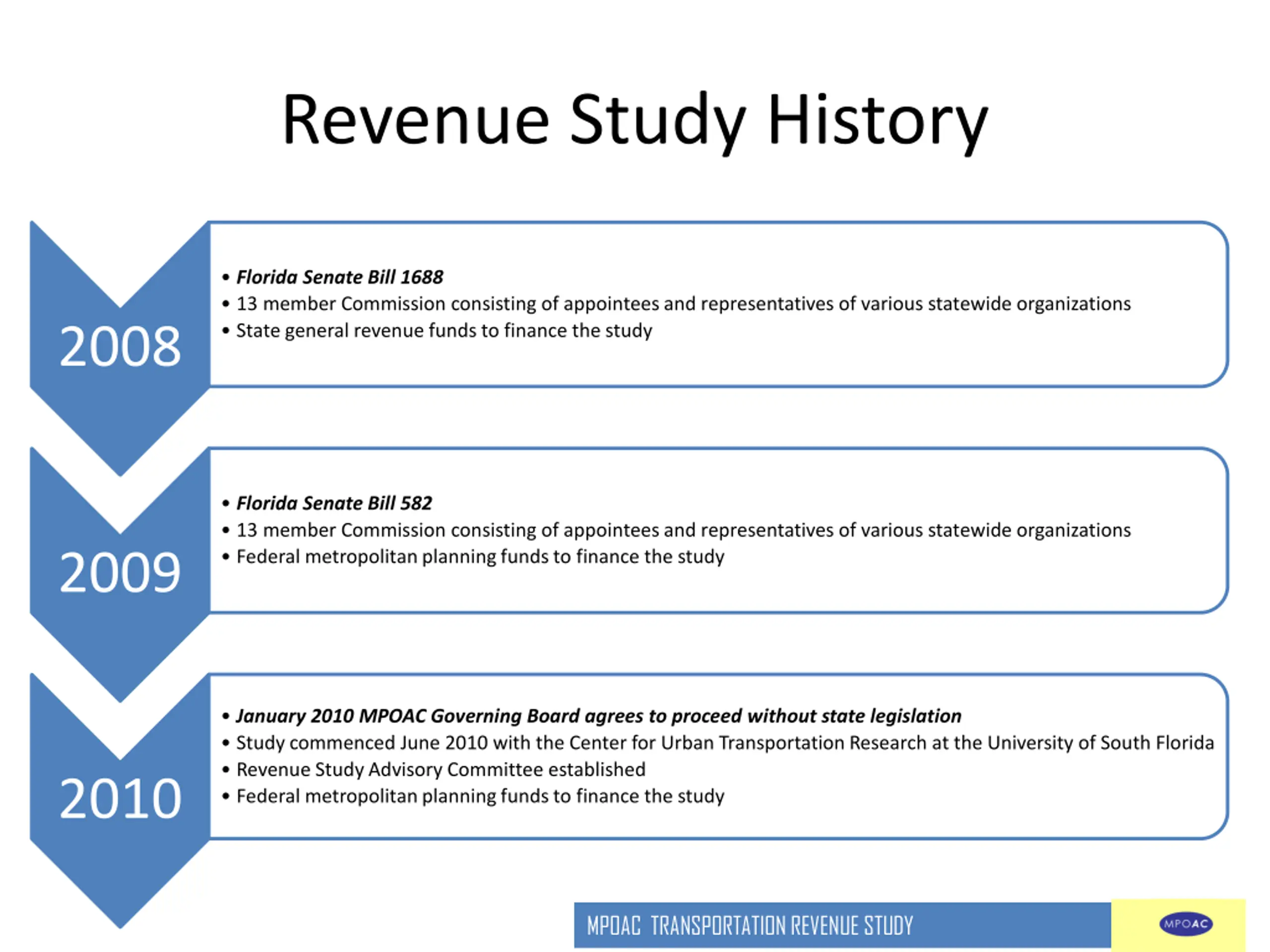Image resolution: width=1270 pixels, height=952 pixels.
Task: Click the MPOAC oval logo
Action: [1186, 924]
